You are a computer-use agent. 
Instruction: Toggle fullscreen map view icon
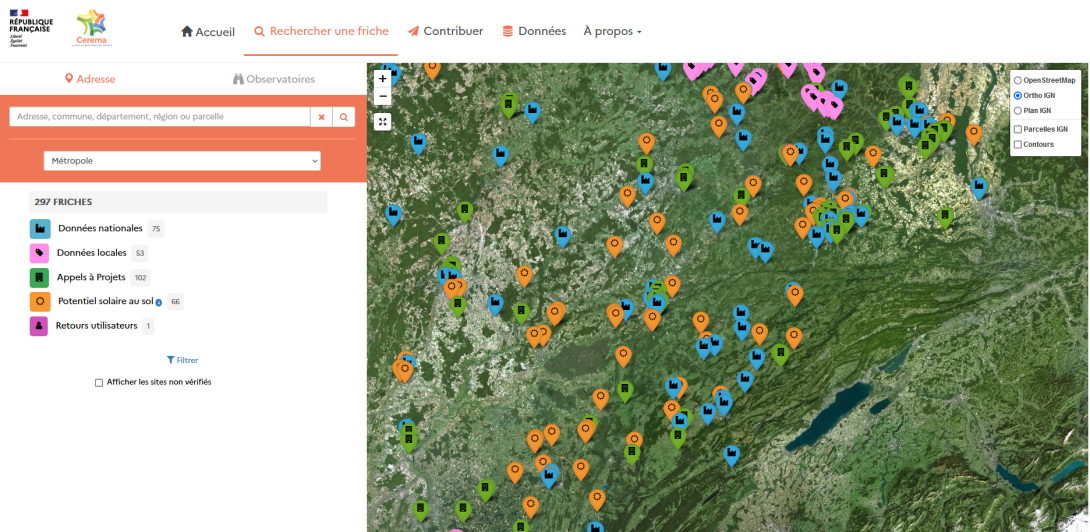point(383,122)
